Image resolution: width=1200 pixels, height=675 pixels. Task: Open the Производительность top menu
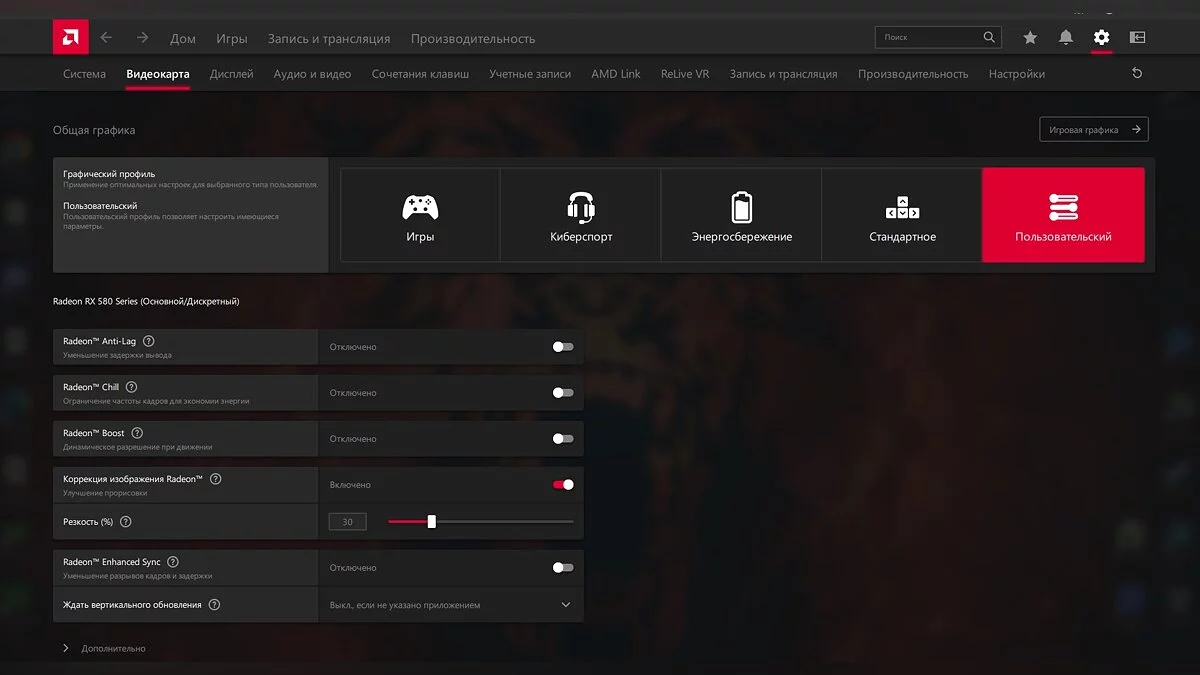point(472,39)
